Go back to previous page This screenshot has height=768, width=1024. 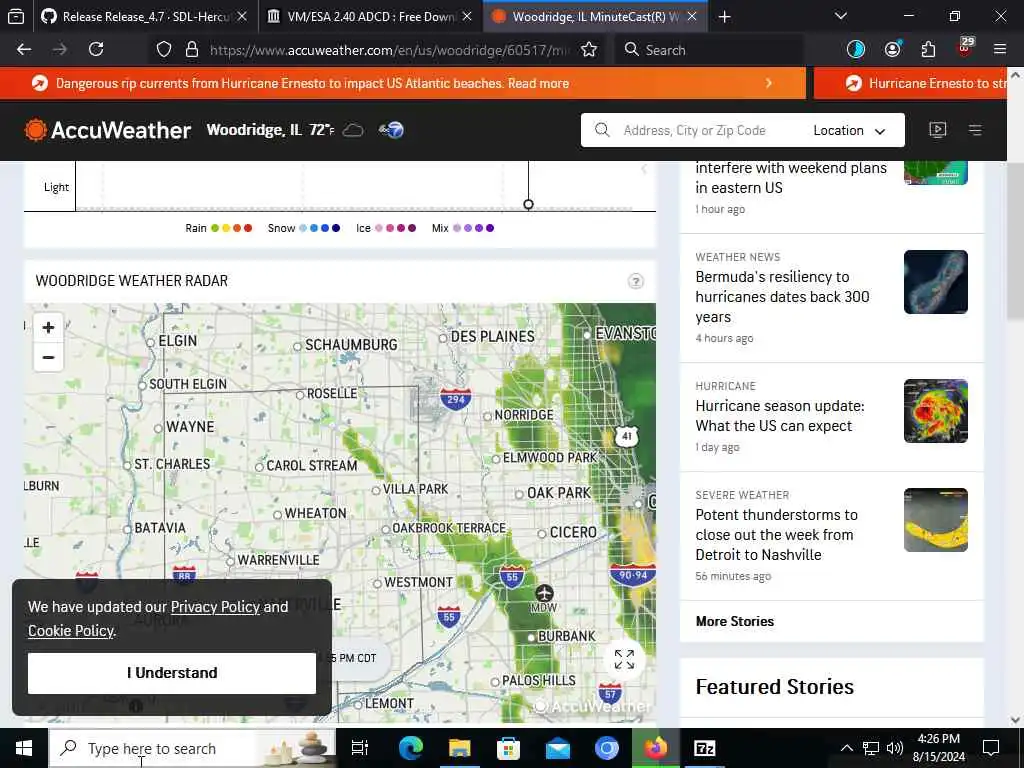pyautogui.click(x=24, y=50)
